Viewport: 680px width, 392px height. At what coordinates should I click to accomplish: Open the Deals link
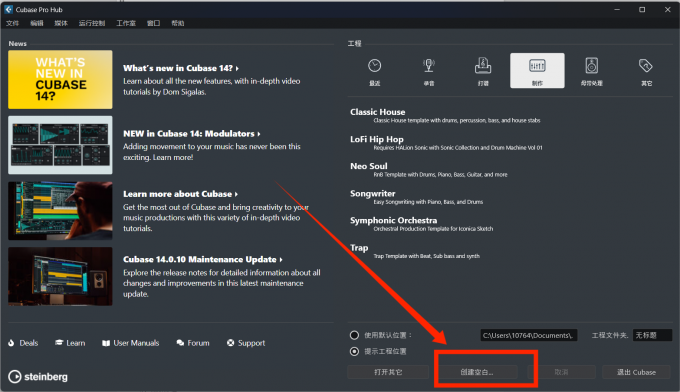(x=29, y=343)
